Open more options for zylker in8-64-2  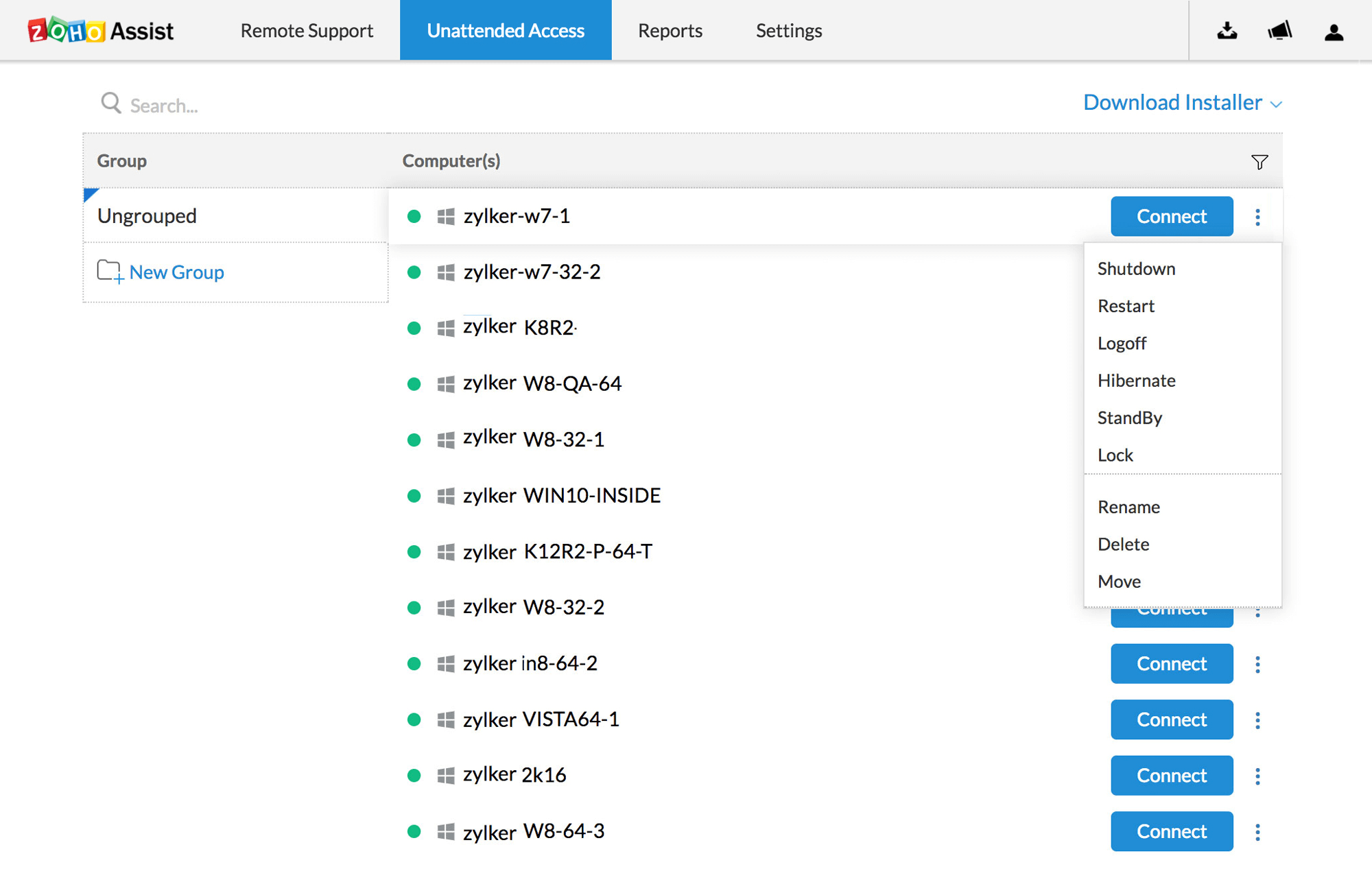(x=1257, y=664)
